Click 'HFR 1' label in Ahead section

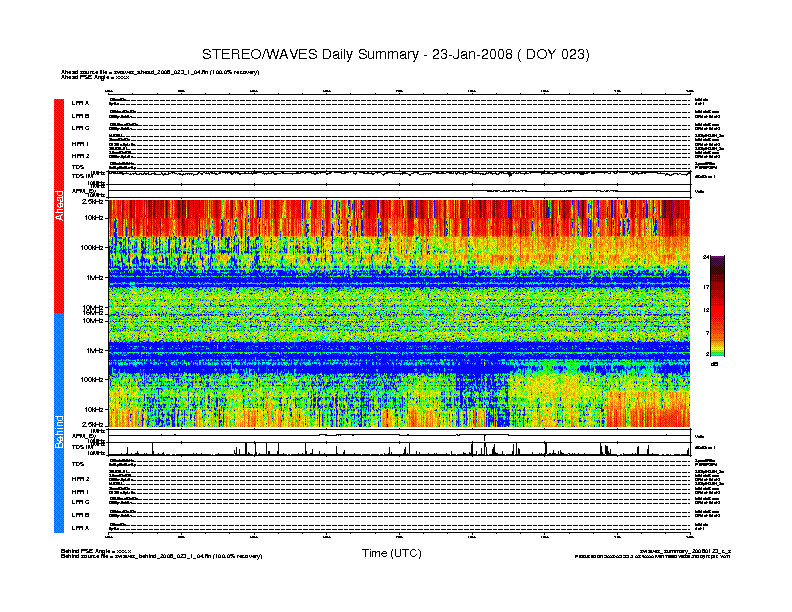point(80,144)
